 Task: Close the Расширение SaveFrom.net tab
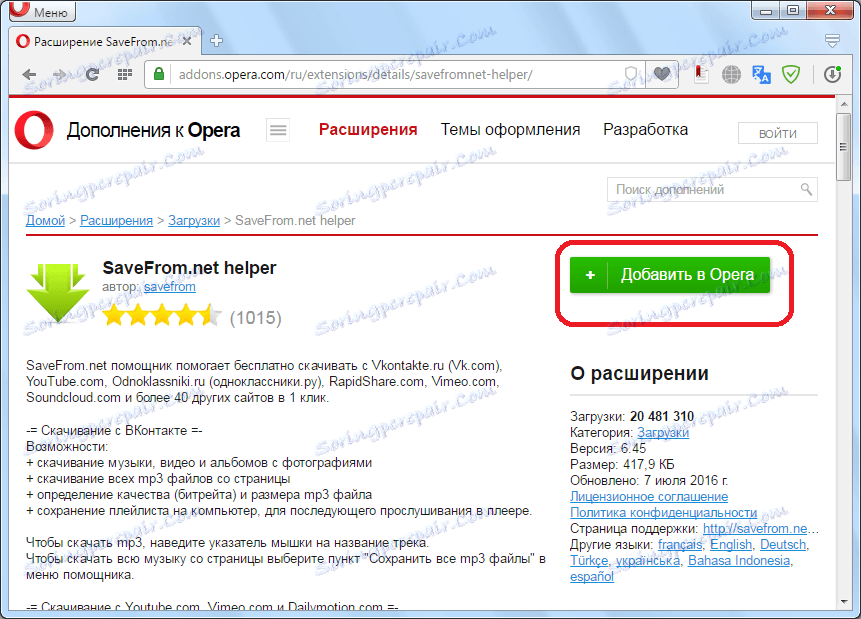coord(187,41)
